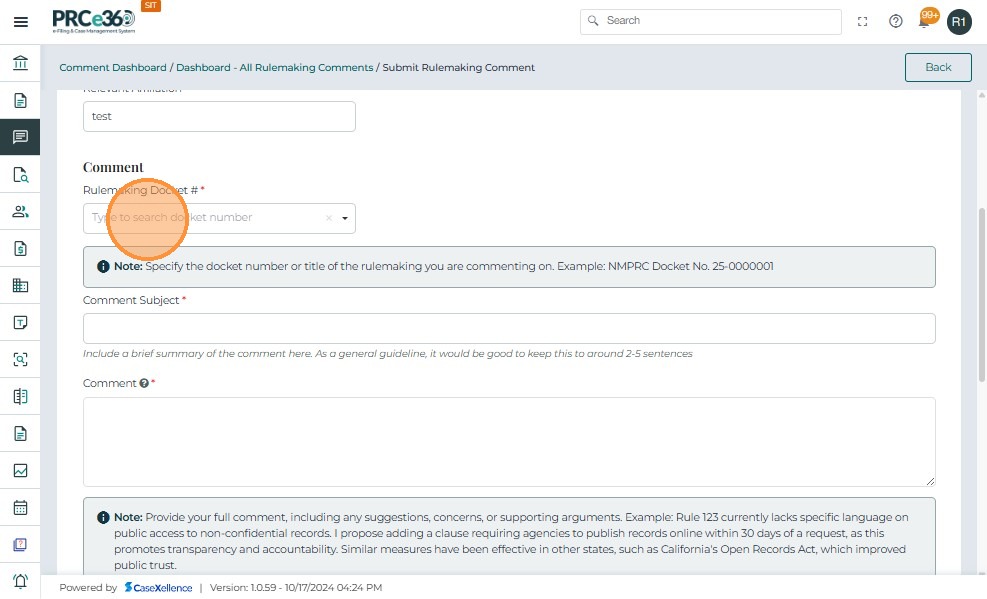Open the R1 user profile menu

click(x=959, y=21)
